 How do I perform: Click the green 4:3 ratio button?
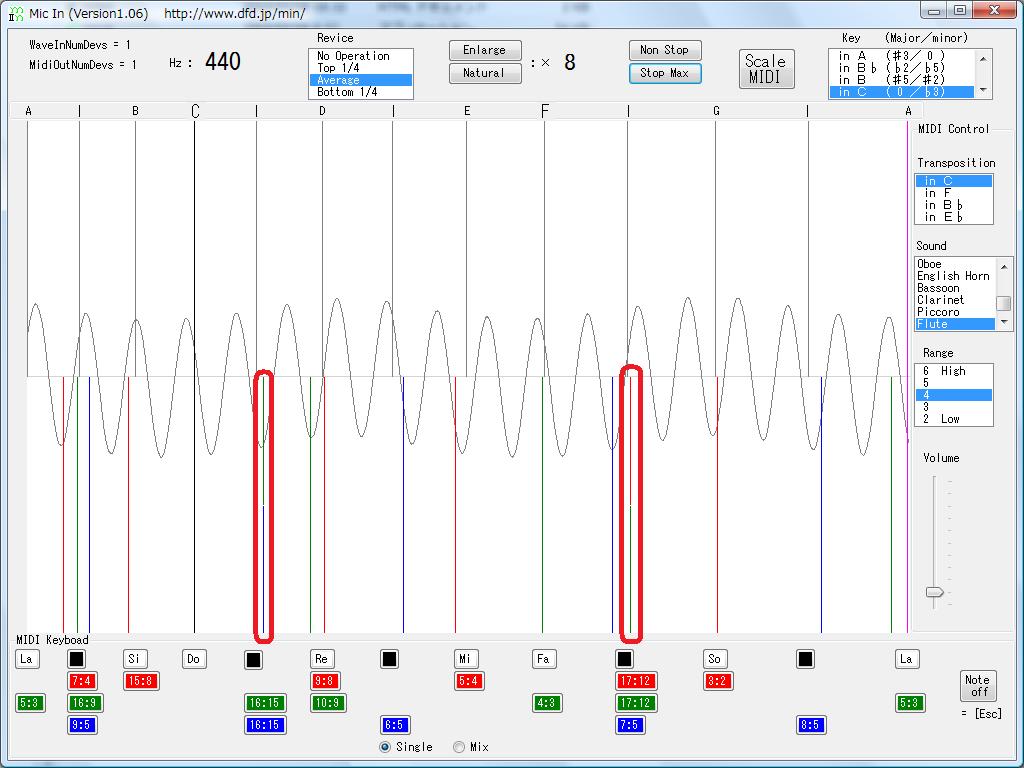pos(547,703)
